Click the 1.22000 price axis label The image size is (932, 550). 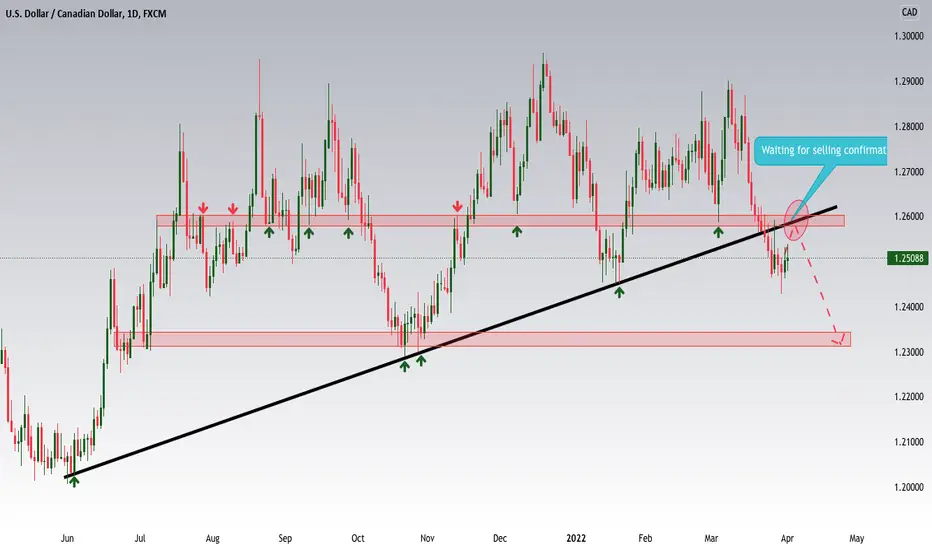point(908,397)
